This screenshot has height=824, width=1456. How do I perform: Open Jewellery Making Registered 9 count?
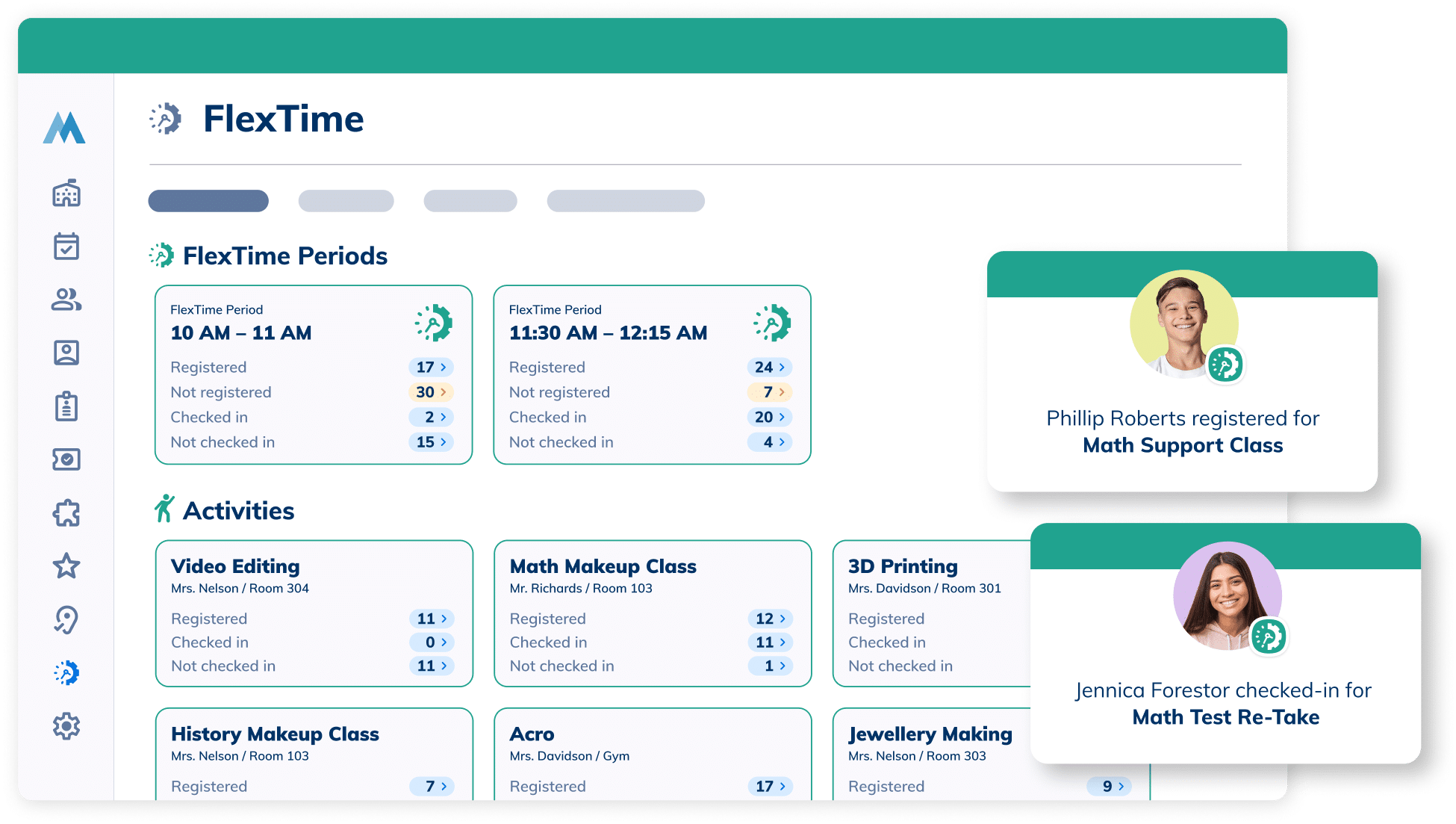1109,786
